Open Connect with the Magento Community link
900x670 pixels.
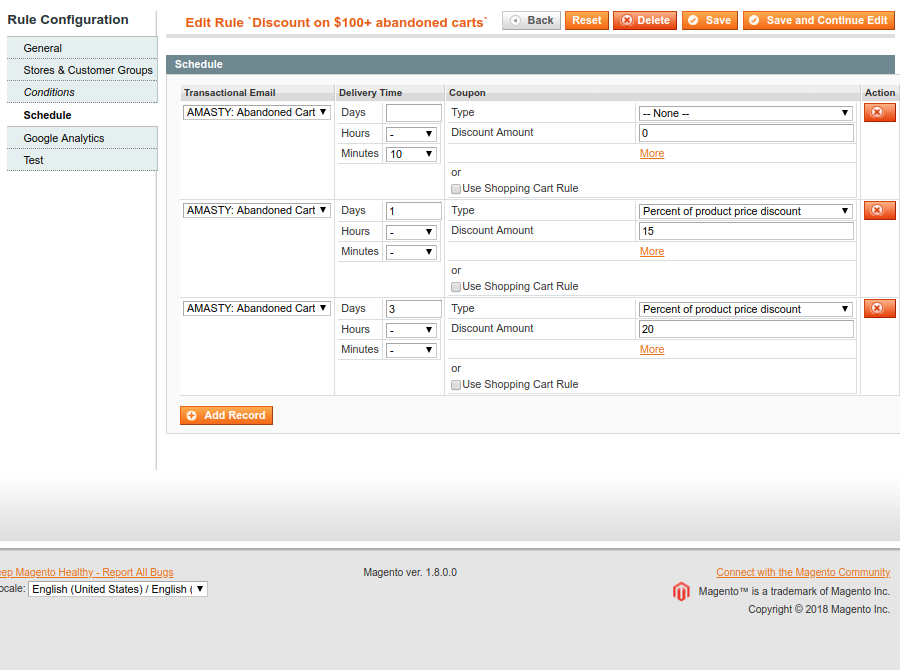(x=803, y=573)
